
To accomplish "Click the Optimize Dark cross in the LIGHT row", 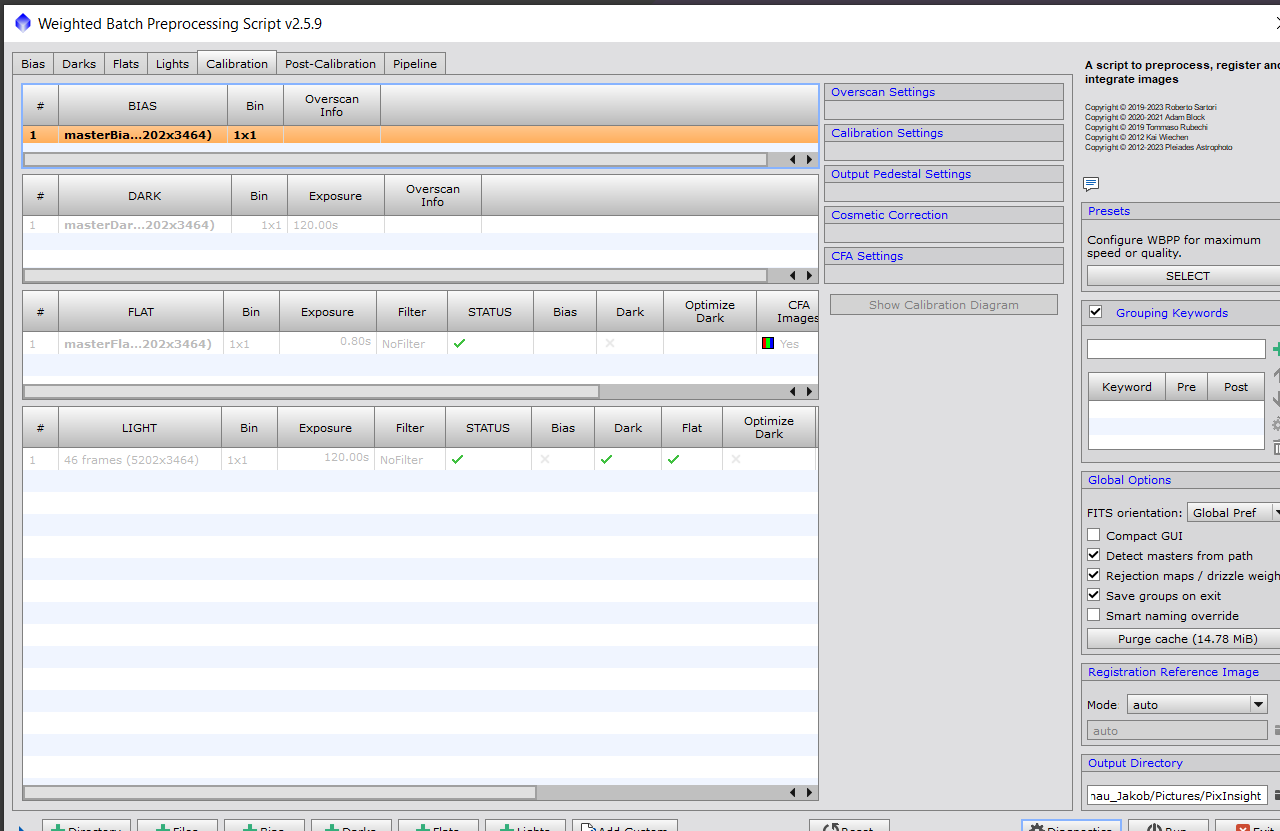I will (x=736, y=459).
